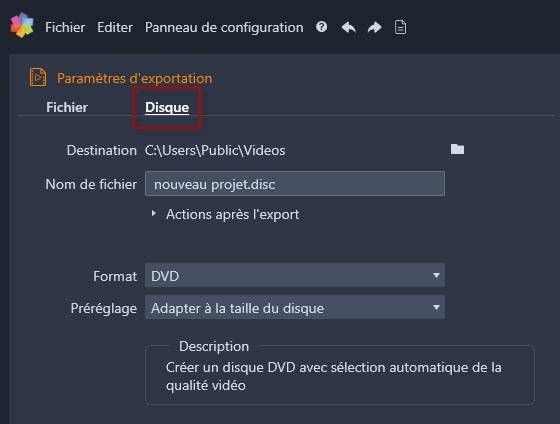The height and width of the screenshot is (424, 560).
Task: Redo action using the forward arrow icon
Action: click(374, 27)
